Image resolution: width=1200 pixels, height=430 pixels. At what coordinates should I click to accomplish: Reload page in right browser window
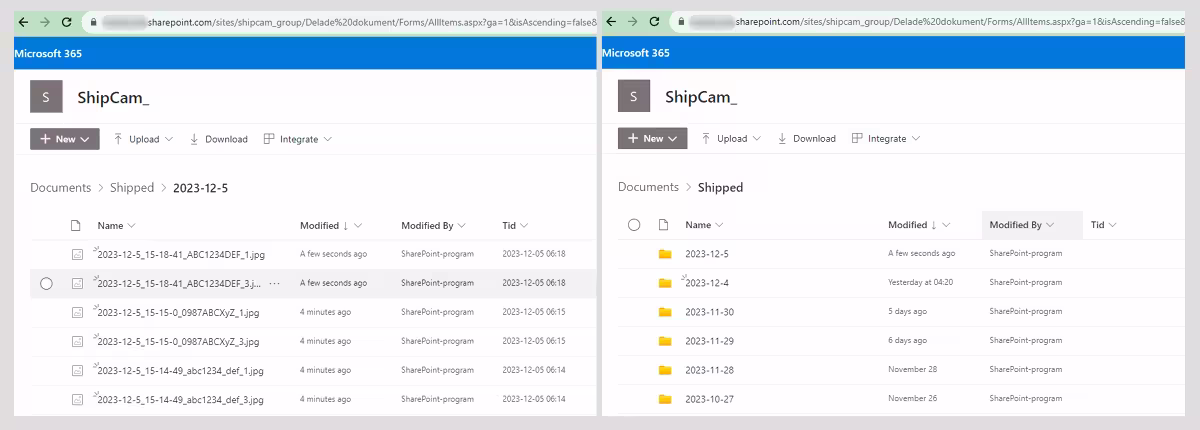pos(655,21)
